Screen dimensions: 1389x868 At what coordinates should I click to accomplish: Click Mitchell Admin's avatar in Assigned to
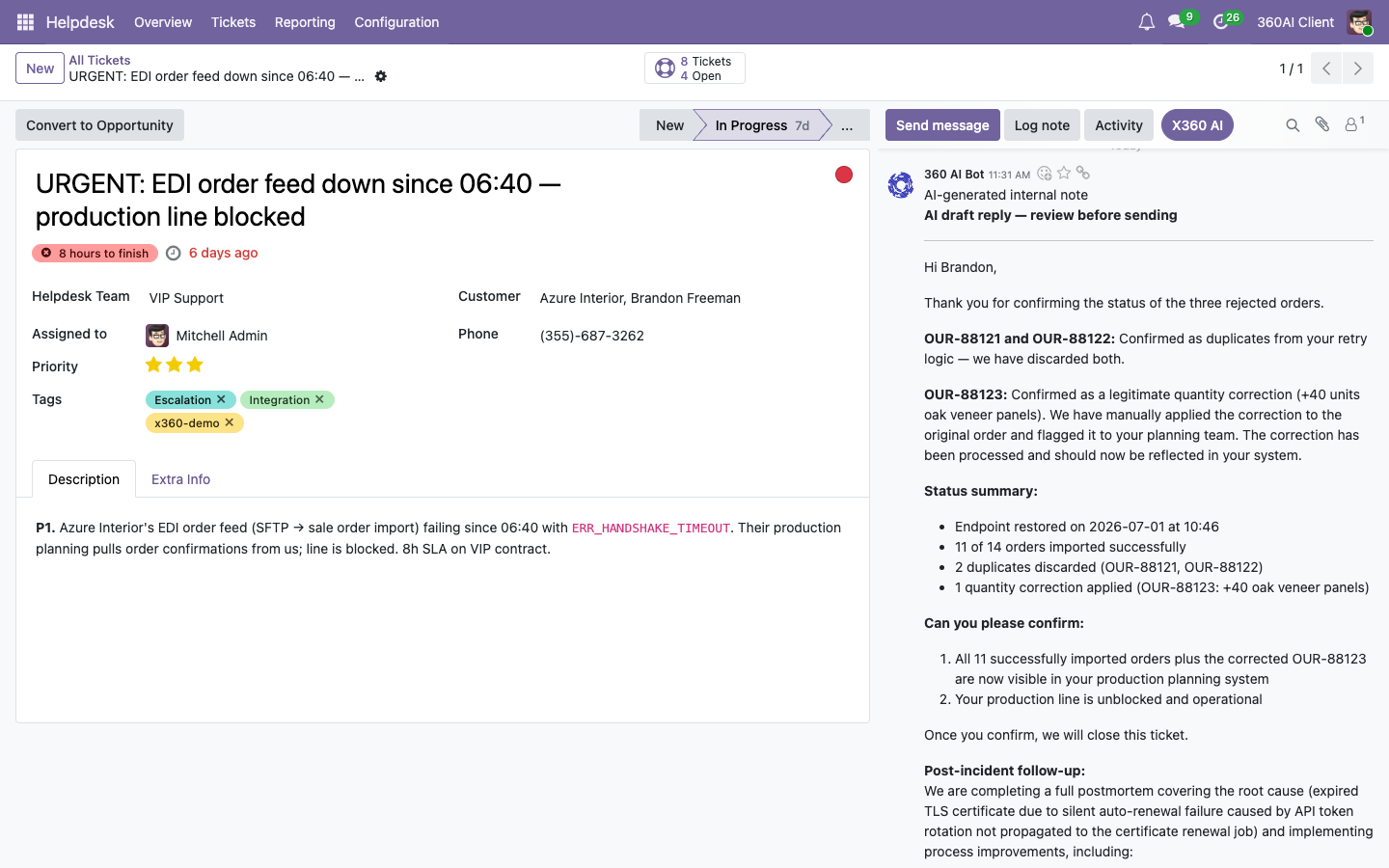point(157,336)
